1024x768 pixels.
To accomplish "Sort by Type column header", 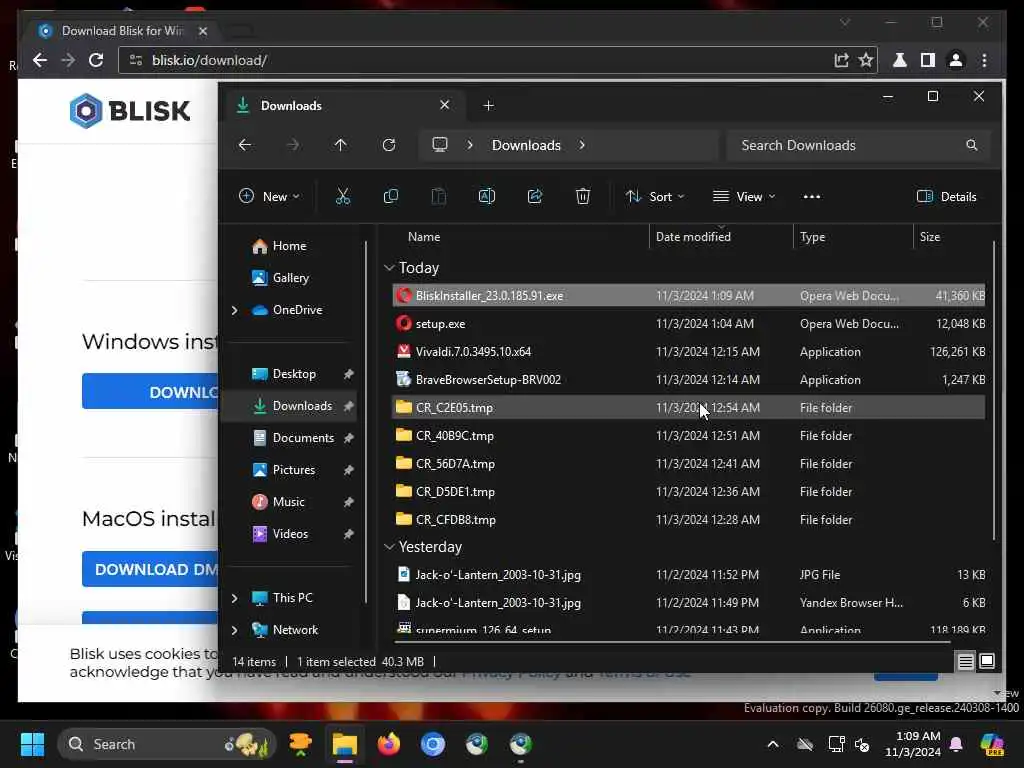I will pyautogui.click(x=812, y=237).
